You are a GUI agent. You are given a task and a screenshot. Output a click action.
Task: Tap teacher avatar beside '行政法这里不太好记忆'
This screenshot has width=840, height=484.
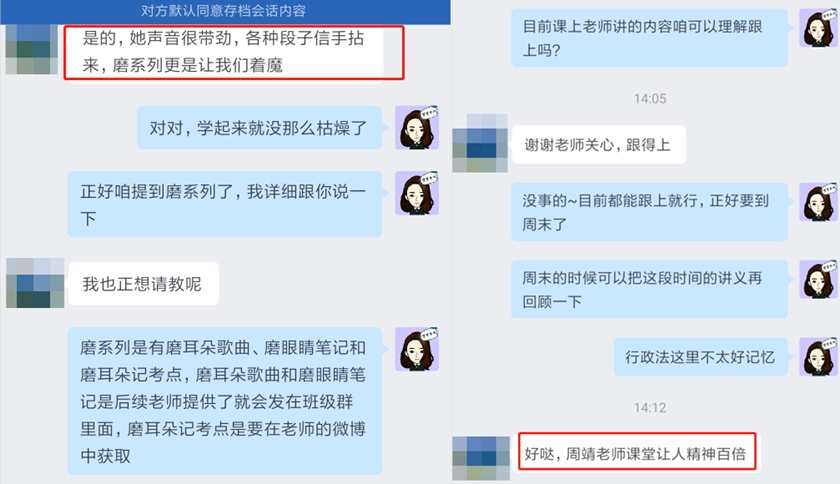coord(819,356)
